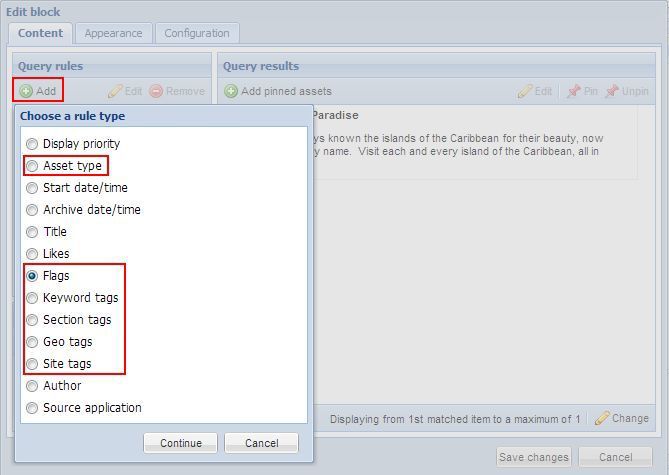Choose Archive date/time rule type
669x475 pixels.
point(32,210)
